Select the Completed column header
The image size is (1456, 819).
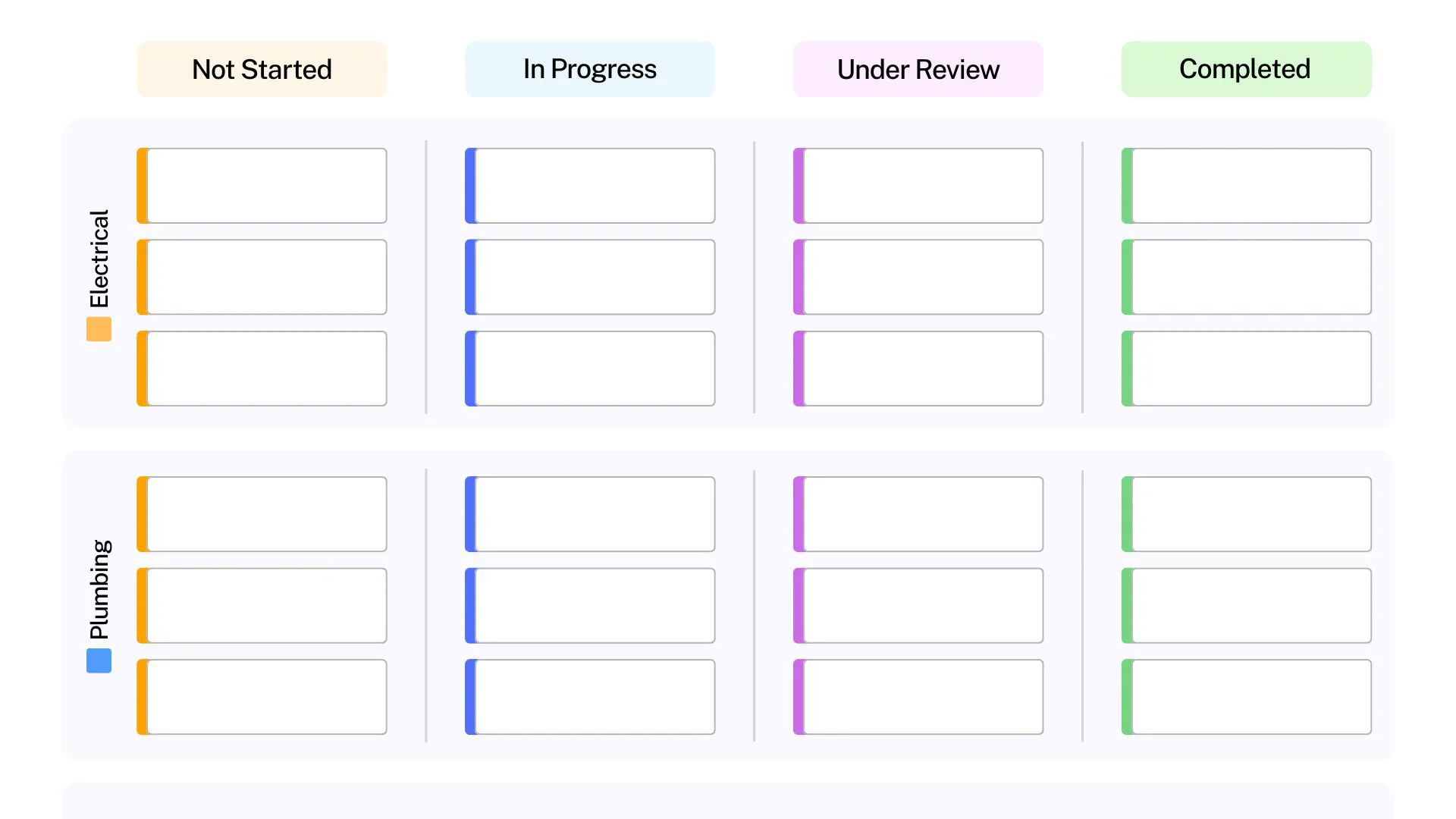[1246, 69]
